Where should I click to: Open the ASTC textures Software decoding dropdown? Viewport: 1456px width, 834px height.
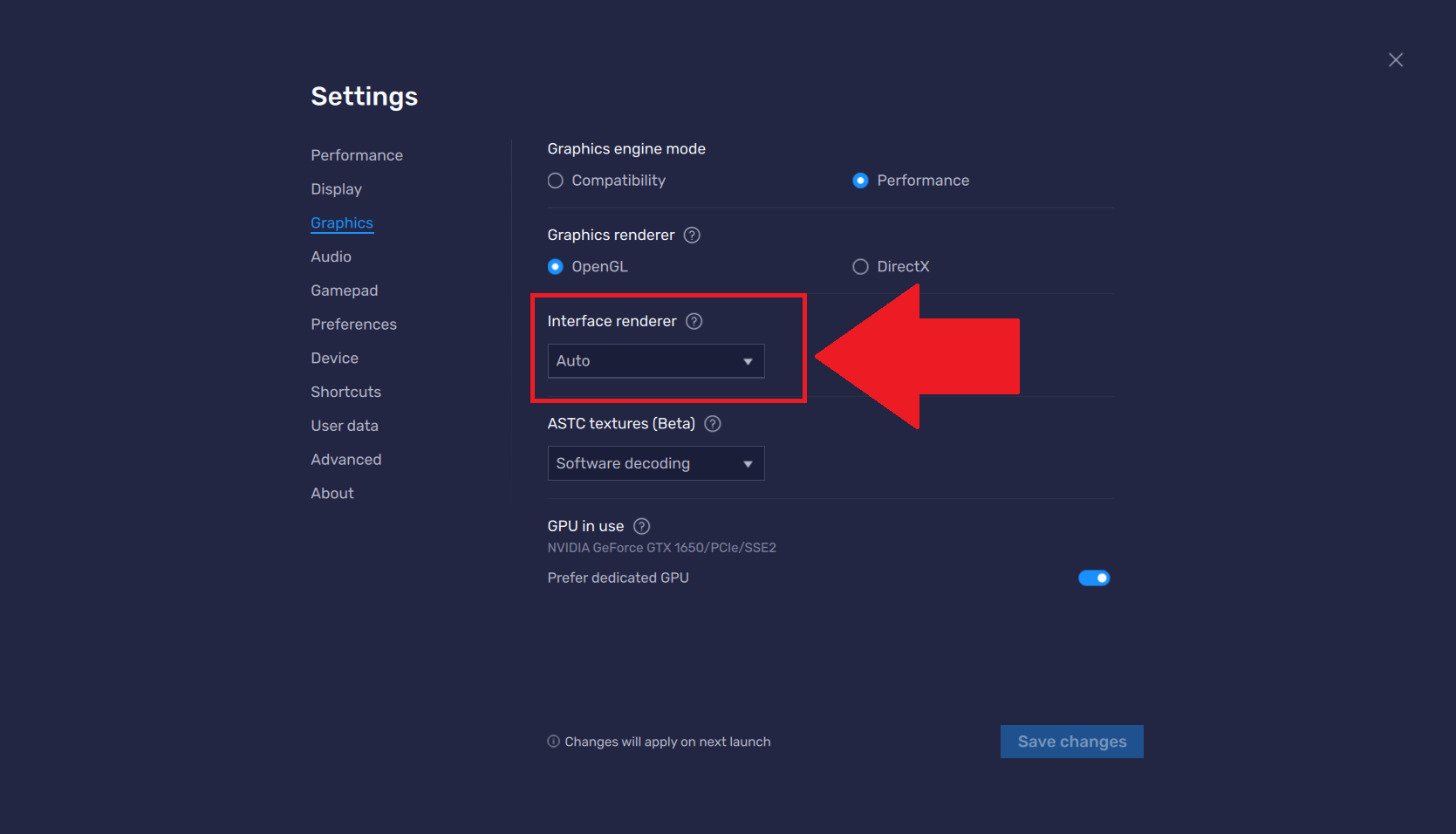pos(656,463)
